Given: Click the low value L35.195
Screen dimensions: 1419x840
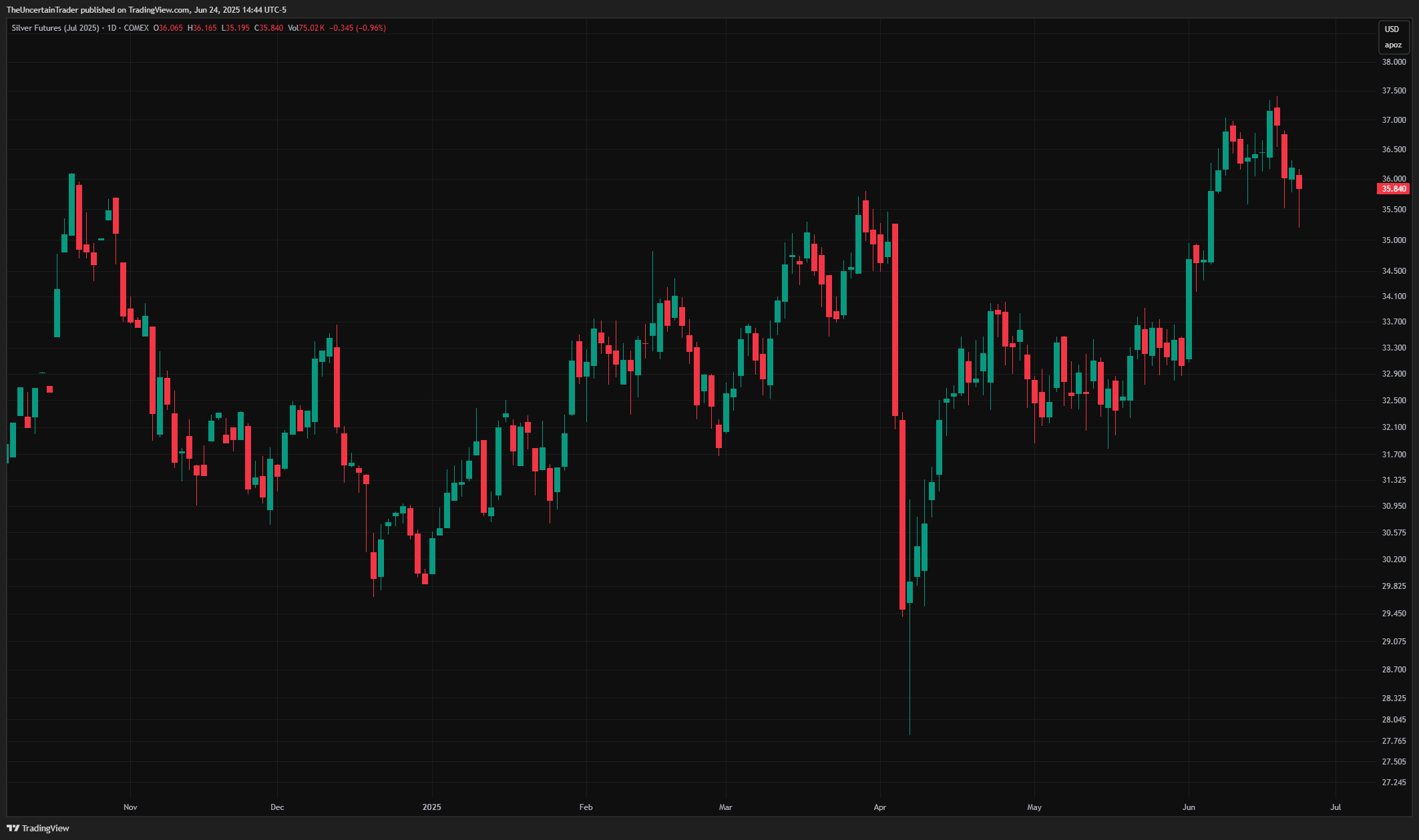Looking at the screenshot, I should point(236,28).
